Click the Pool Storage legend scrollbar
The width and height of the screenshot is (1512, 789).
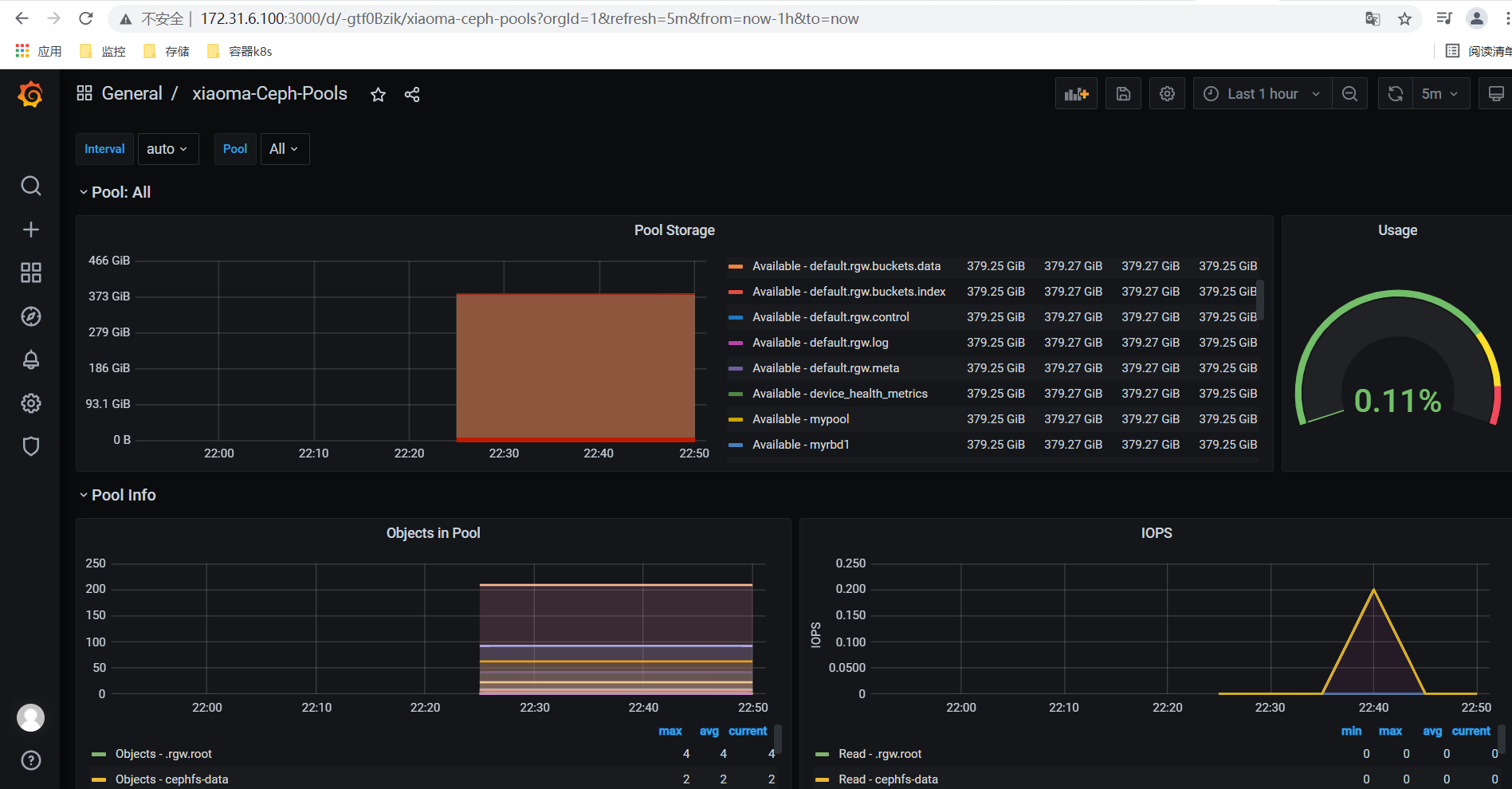coord(1260,300)
